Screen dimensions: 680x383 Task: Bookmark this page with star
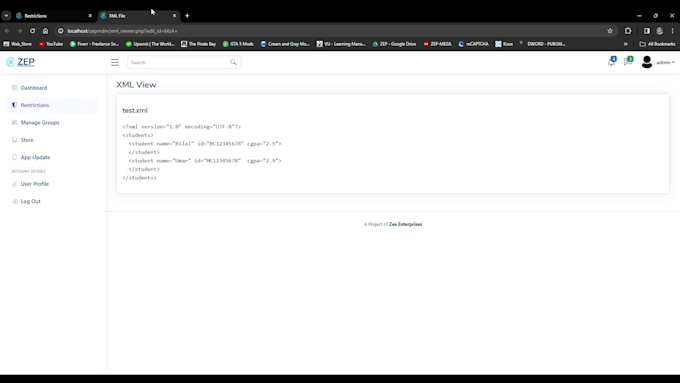tap(610, 31)
